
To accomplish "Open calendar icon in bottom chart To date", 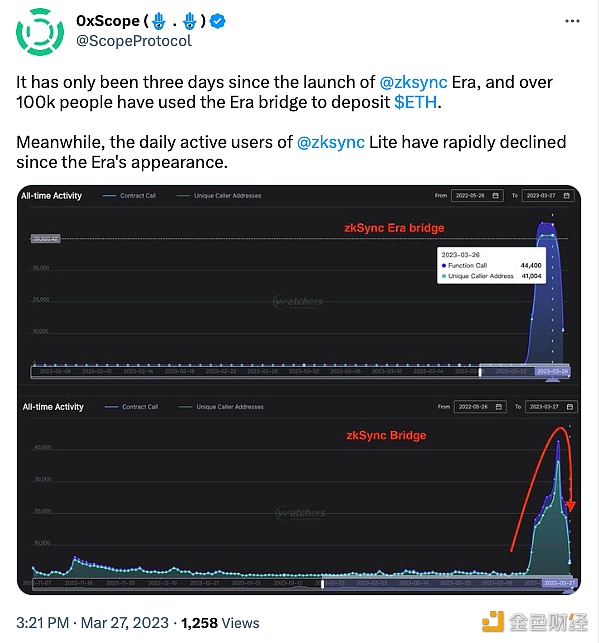I will (569, 407).
